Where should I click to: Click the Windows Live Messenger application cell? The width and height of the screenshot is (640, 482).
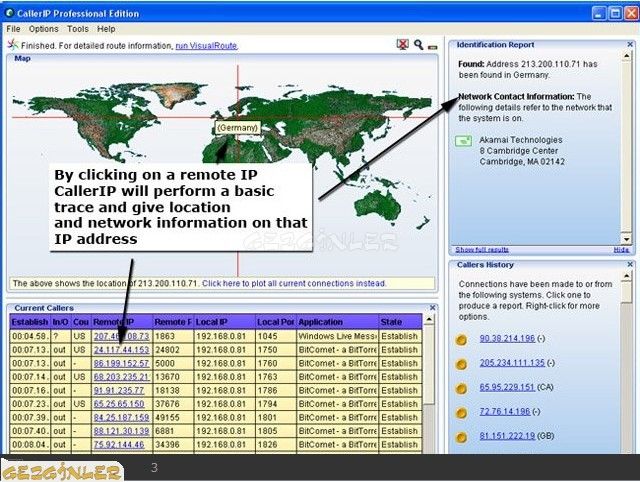click(x=338, y=336)
